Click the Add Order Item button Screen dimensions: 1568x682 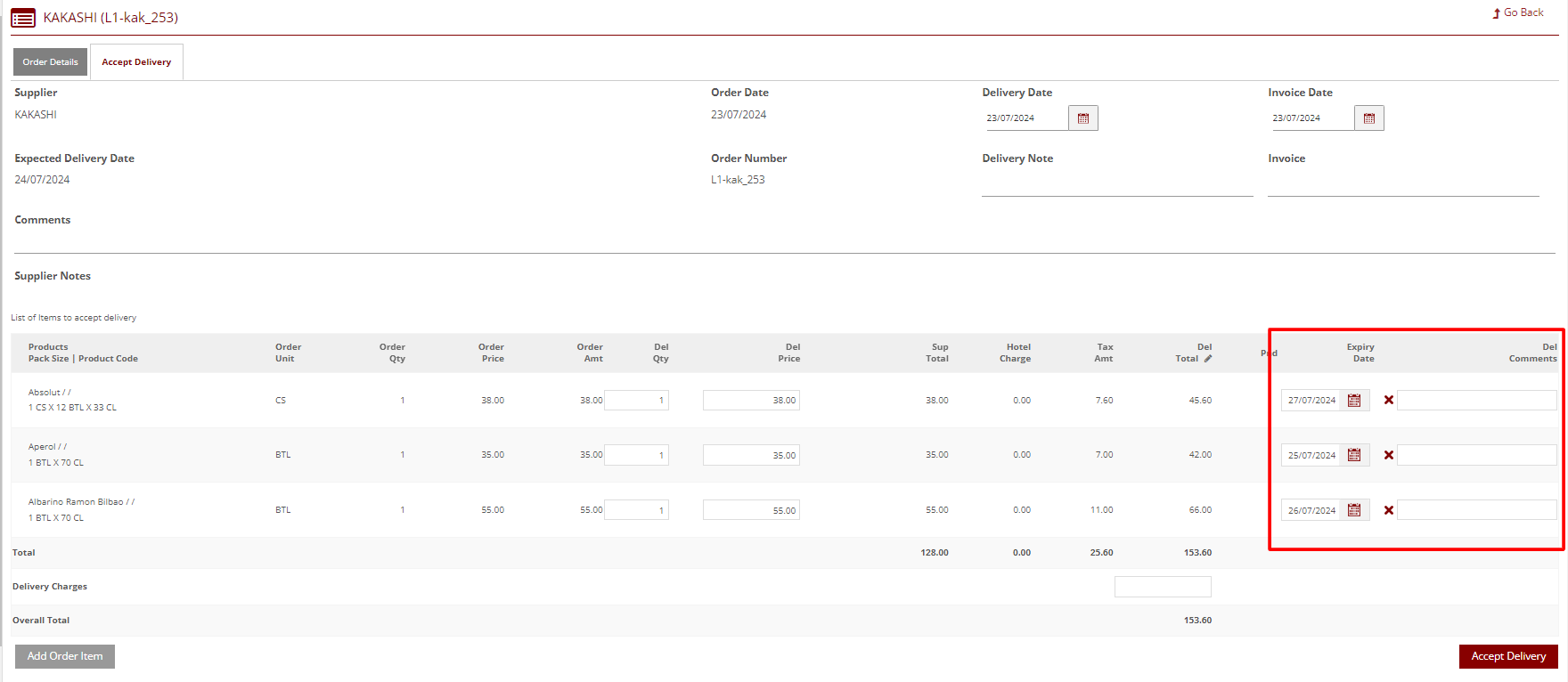65,656
